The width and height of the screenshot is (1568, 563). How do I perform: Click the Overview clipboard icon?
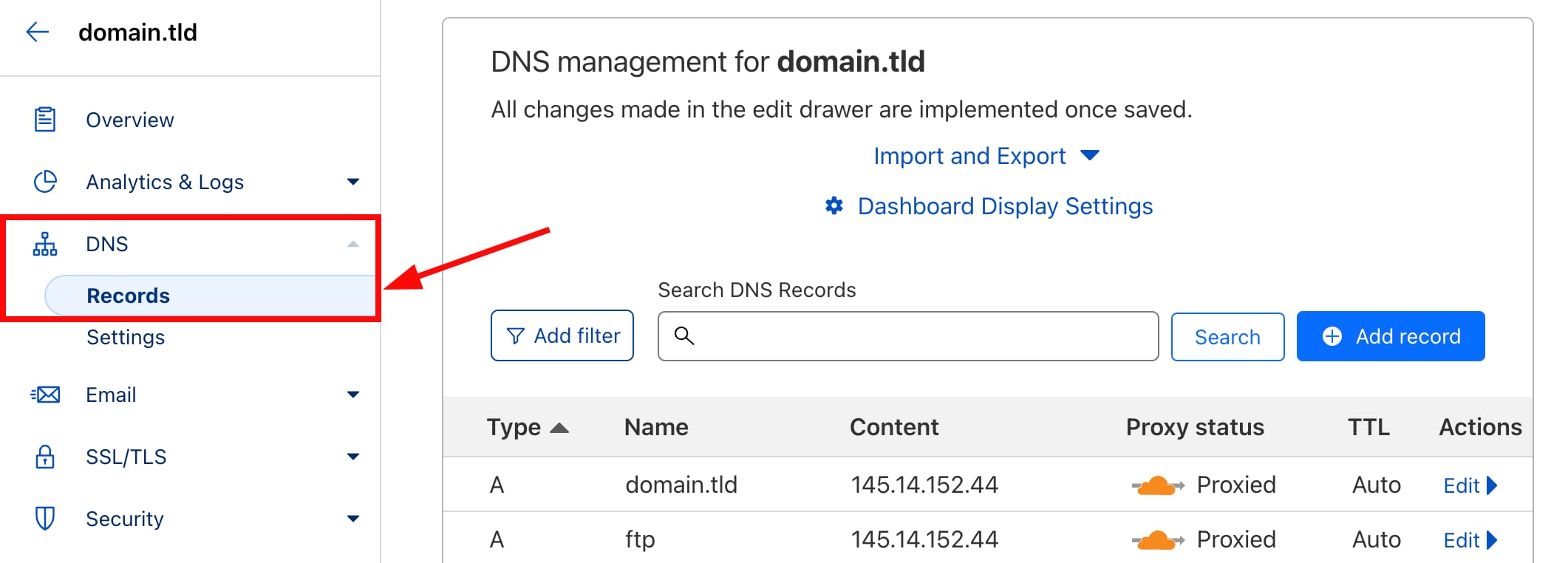click(x=45, y=119)
